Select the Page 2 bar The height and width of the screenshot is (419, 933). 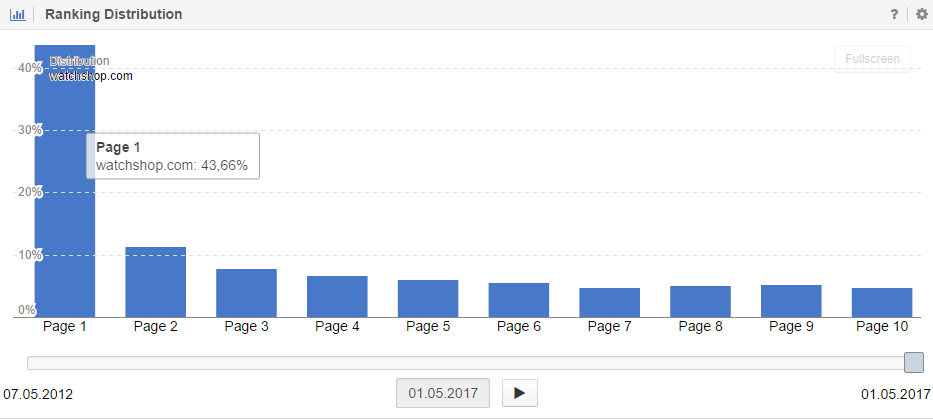point(155,282)
